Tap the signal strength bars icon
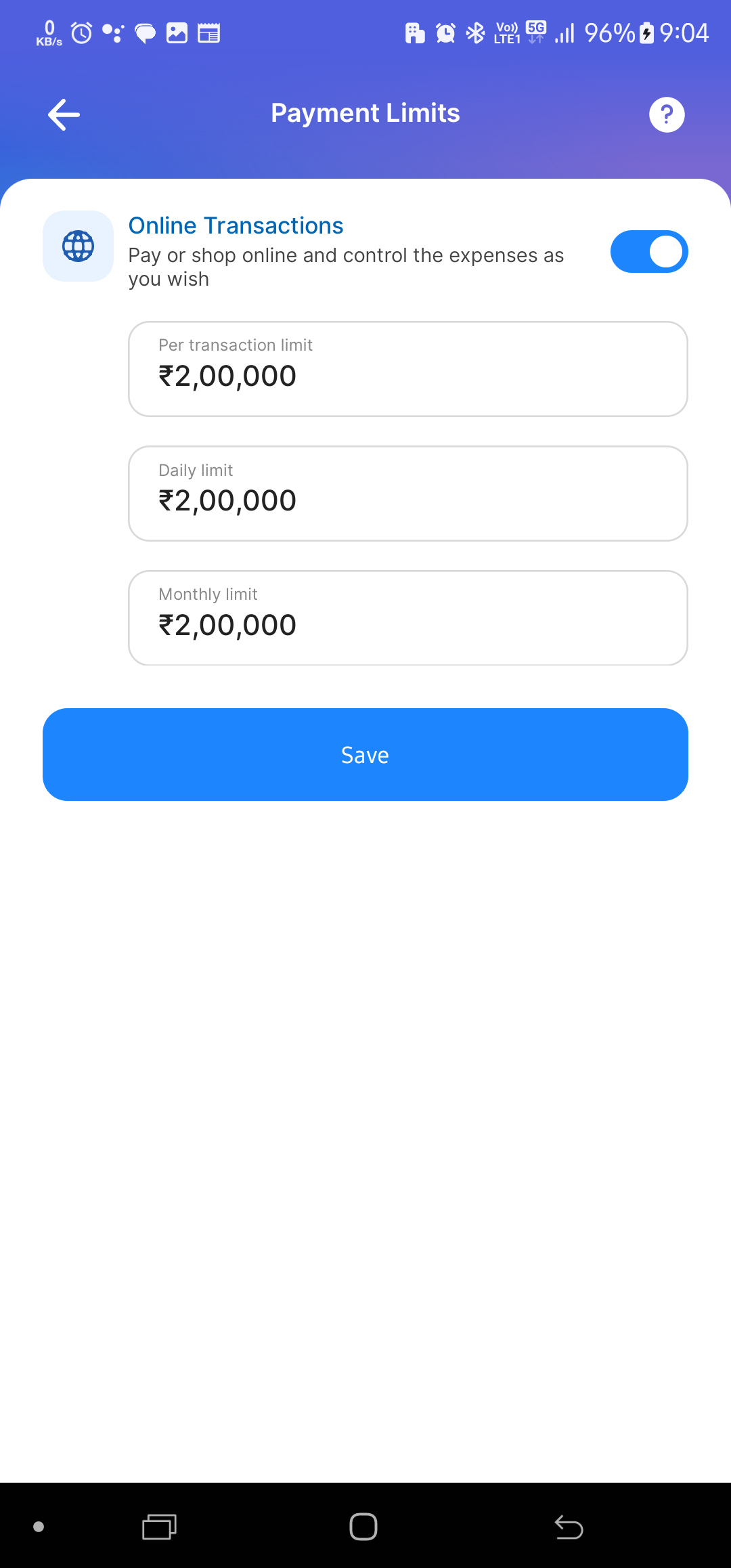 pos(564,32)
